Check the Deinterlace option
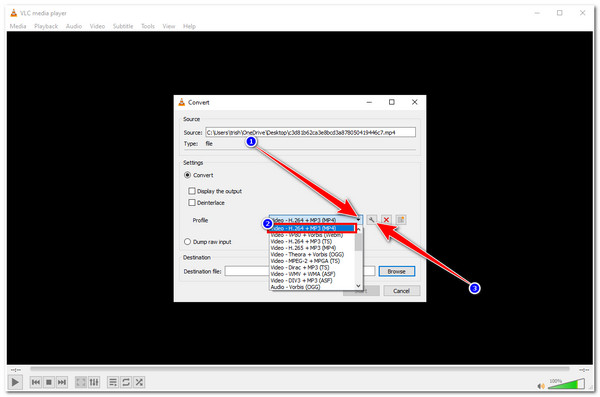This screenshot has height=397, width=600. [192, 203]
